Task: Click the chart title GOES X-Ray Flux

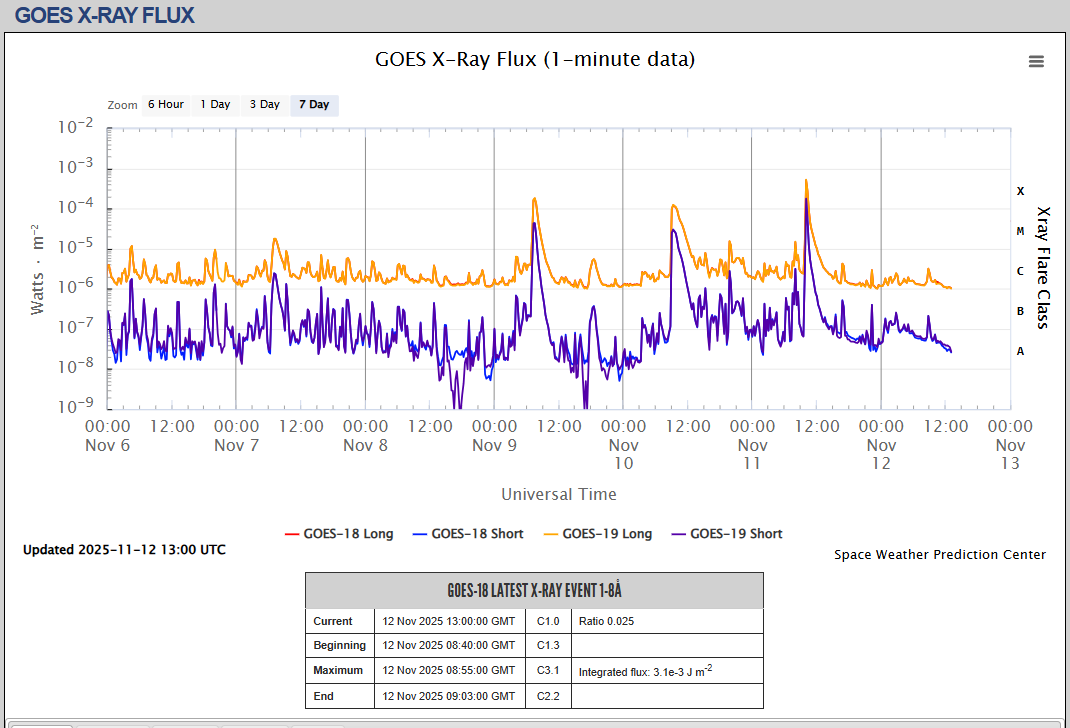Action: pos(535,59)
